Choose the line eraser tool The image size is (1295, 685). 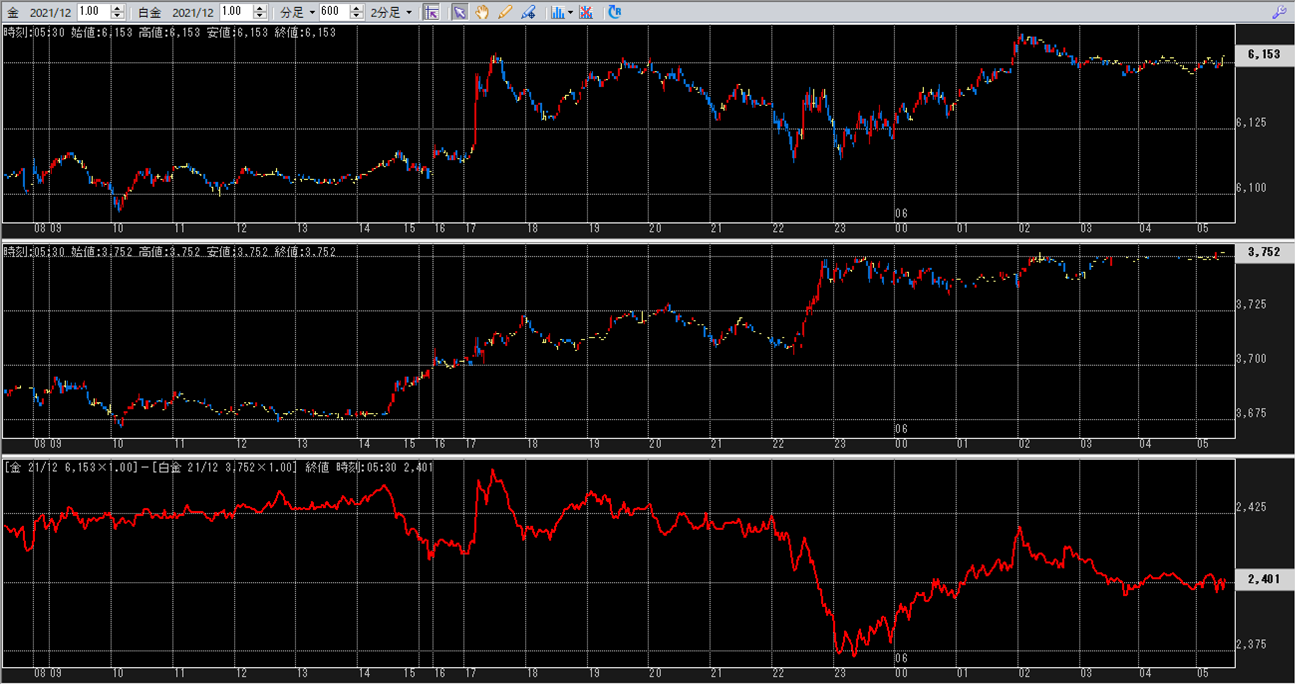[x=528, y=12]
